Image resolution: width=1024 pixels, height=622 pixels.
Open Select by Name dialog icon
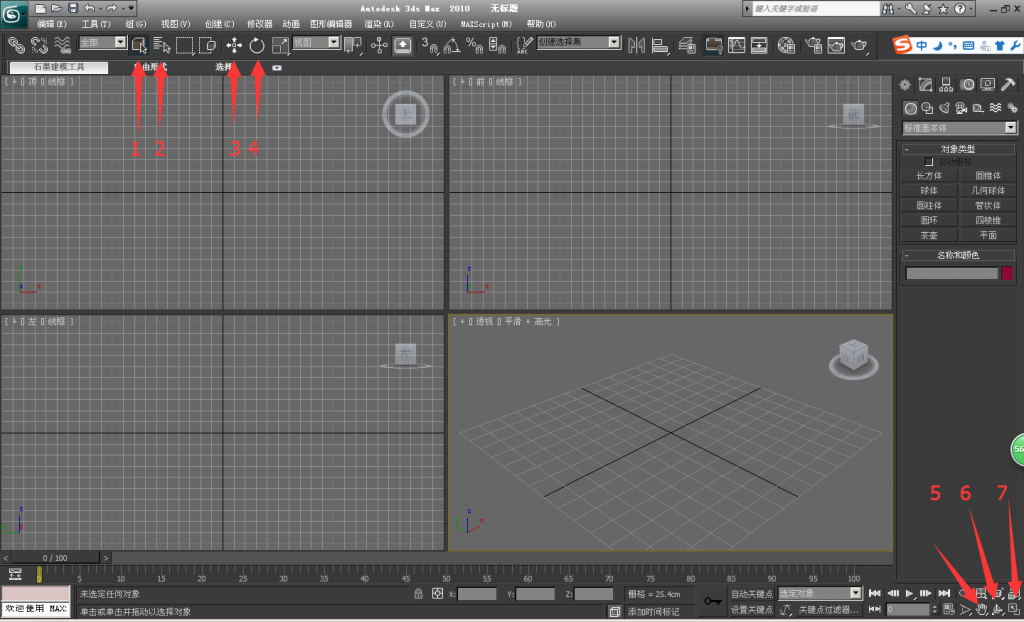(162, 45)
